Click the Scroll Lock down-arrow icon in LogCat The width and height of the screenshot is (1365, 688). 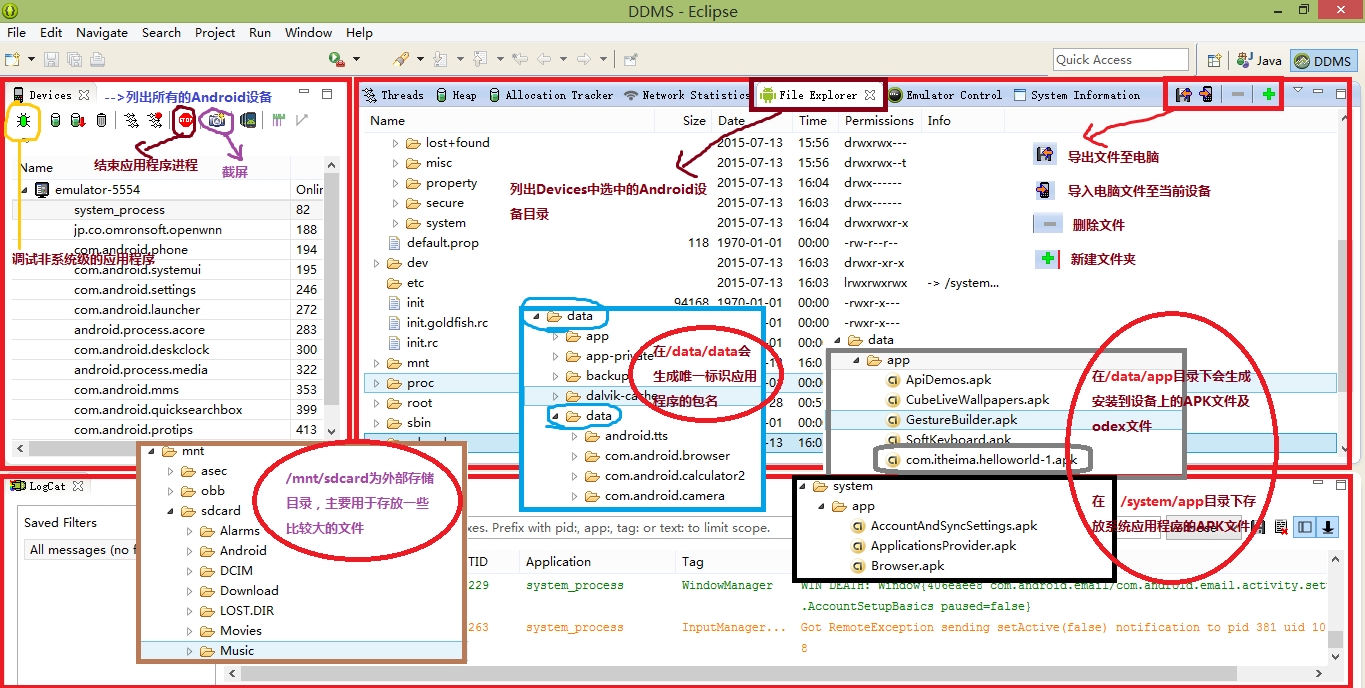(1329, 527)
